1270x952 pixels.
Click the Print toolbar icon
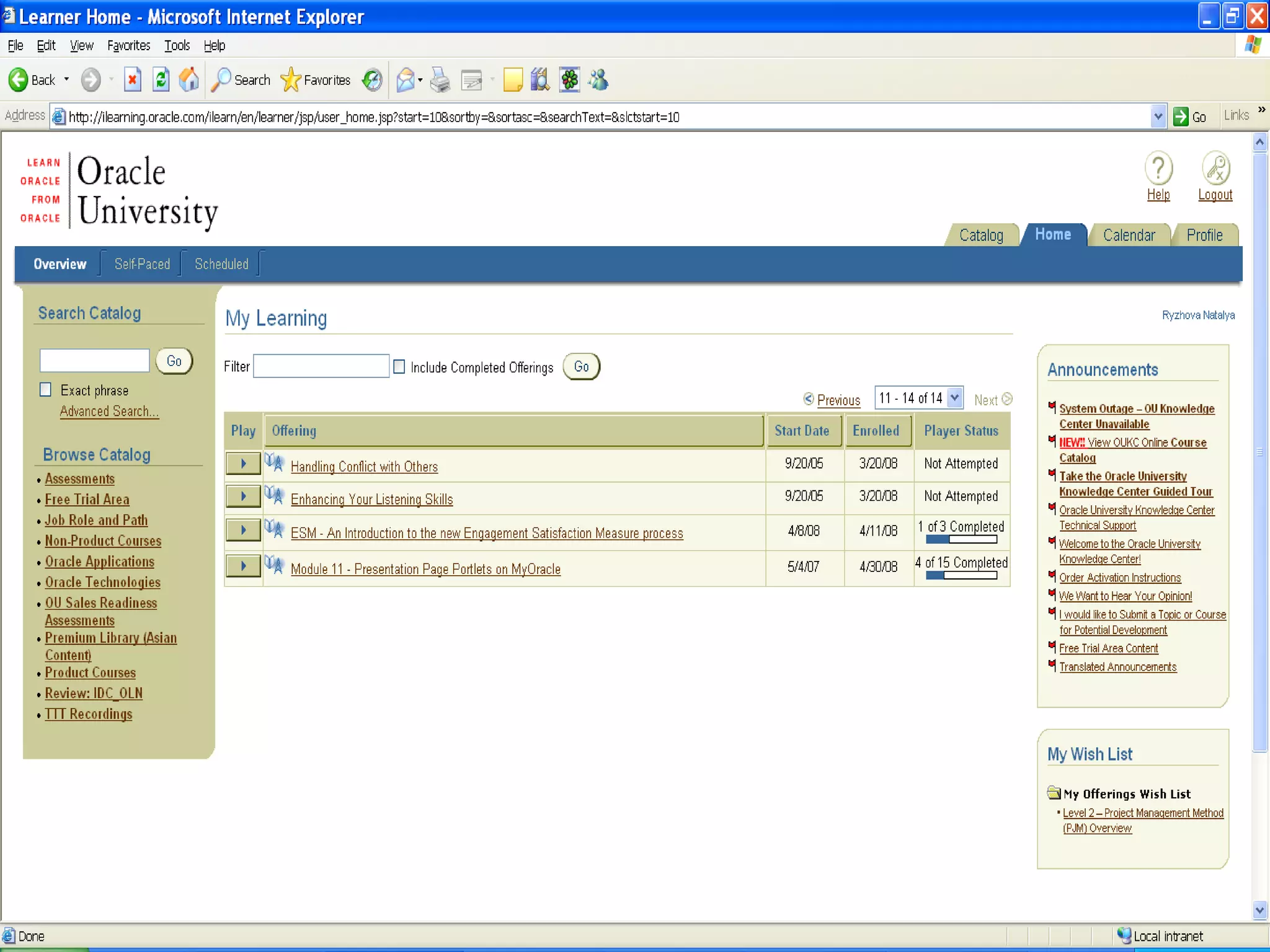coord(440,80)
